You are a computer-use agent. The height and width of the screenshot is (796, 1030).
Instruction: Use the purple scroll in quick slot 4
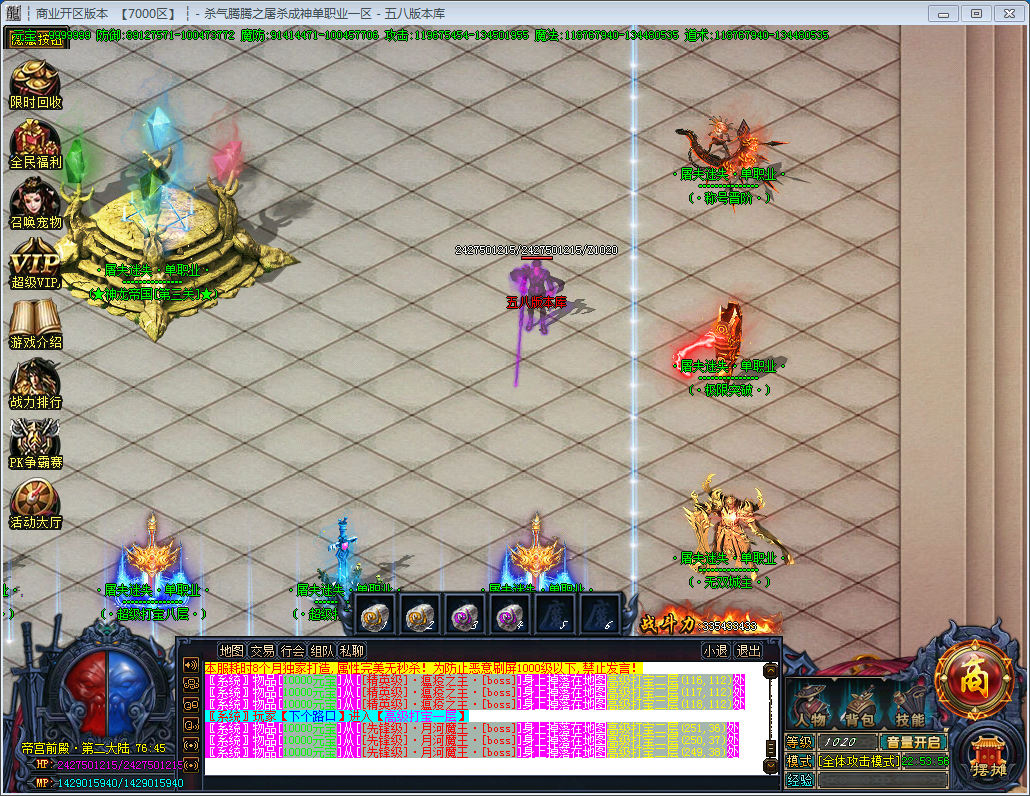pos(510,615)
